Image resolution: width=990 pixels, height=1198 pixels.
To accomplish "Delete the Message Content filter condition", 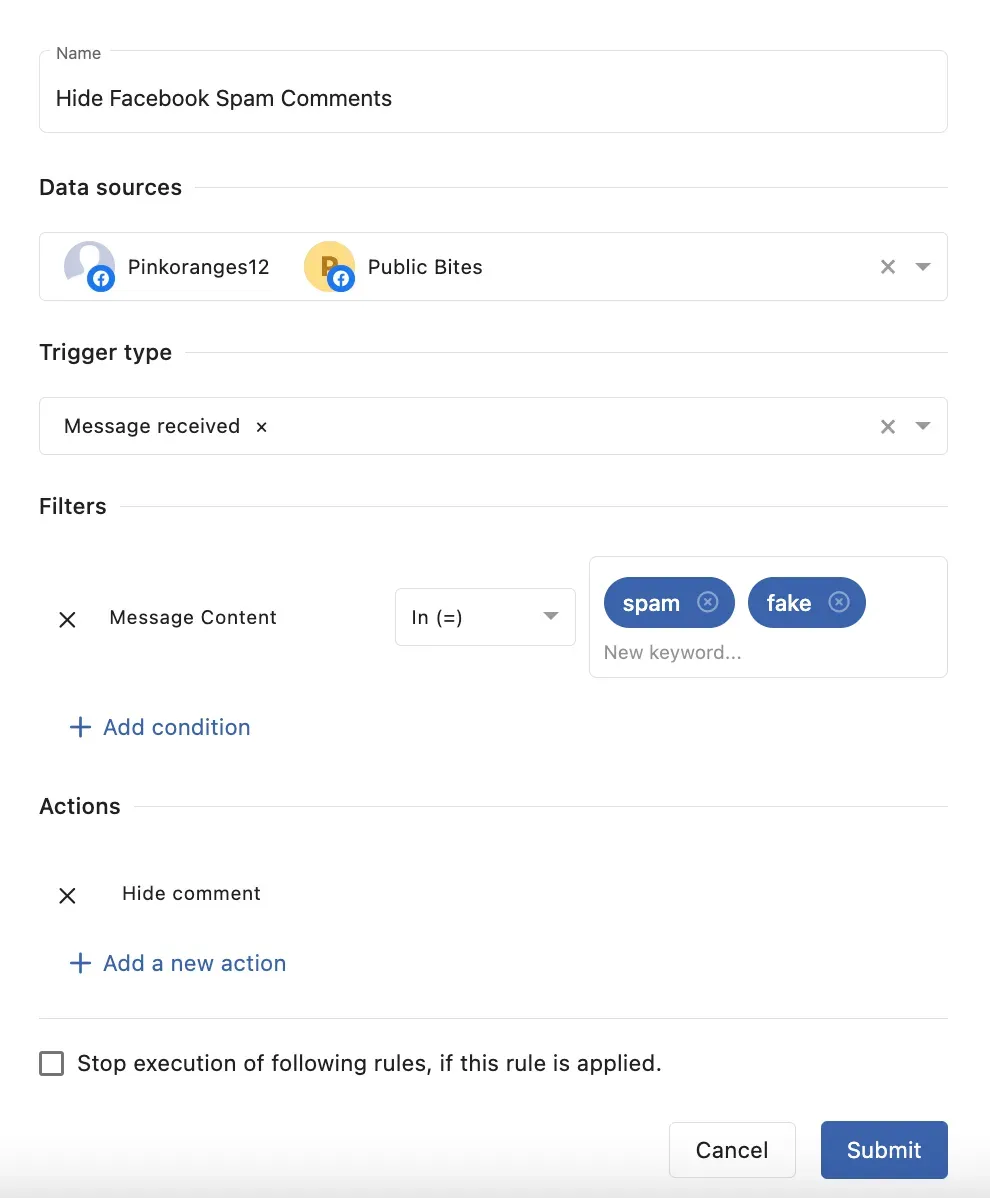I will (x=67, y=619).
